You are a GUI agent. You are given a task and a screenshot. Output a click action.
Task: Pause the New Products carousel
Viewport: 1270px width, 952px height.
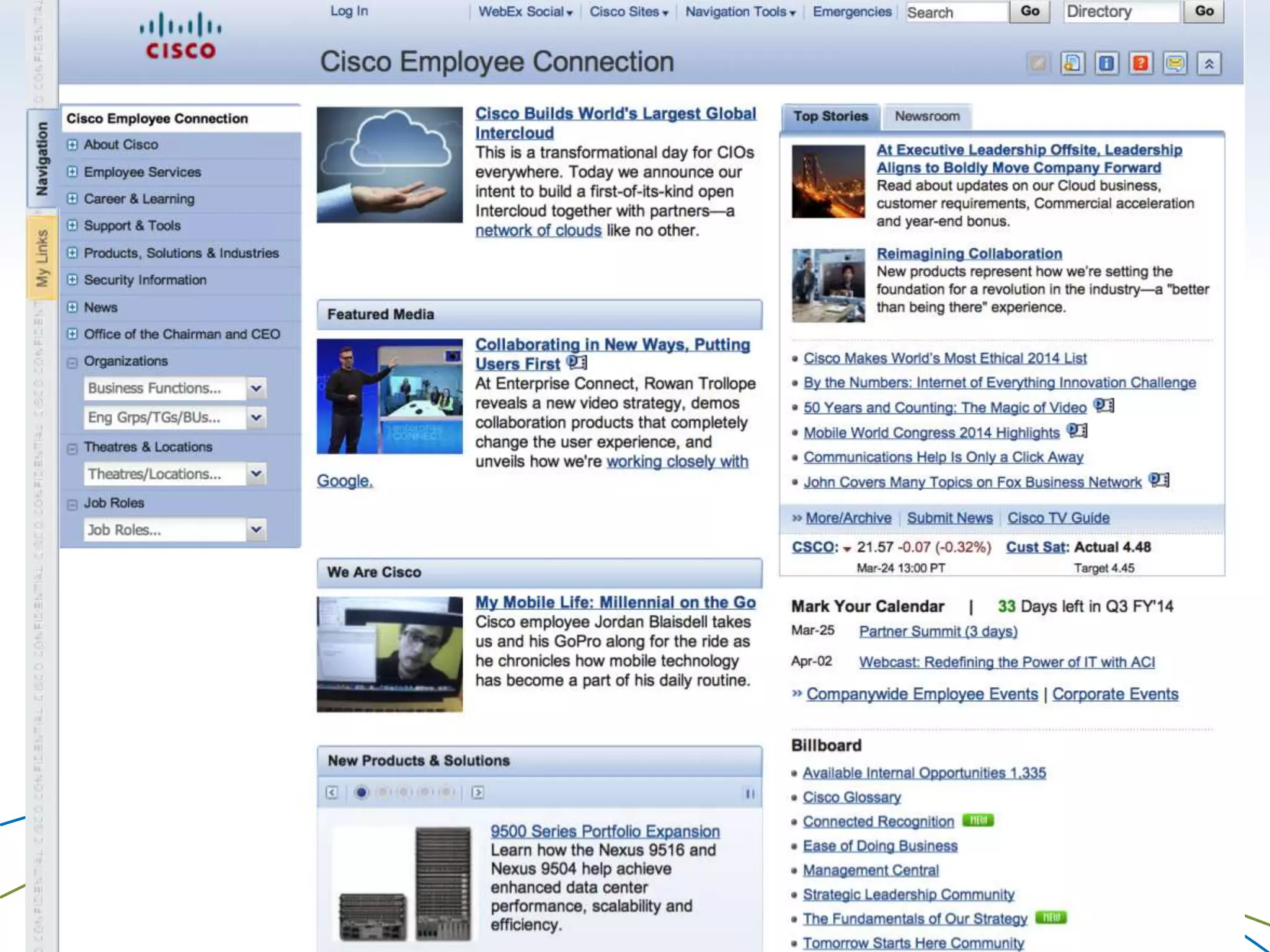coord(750,793)
